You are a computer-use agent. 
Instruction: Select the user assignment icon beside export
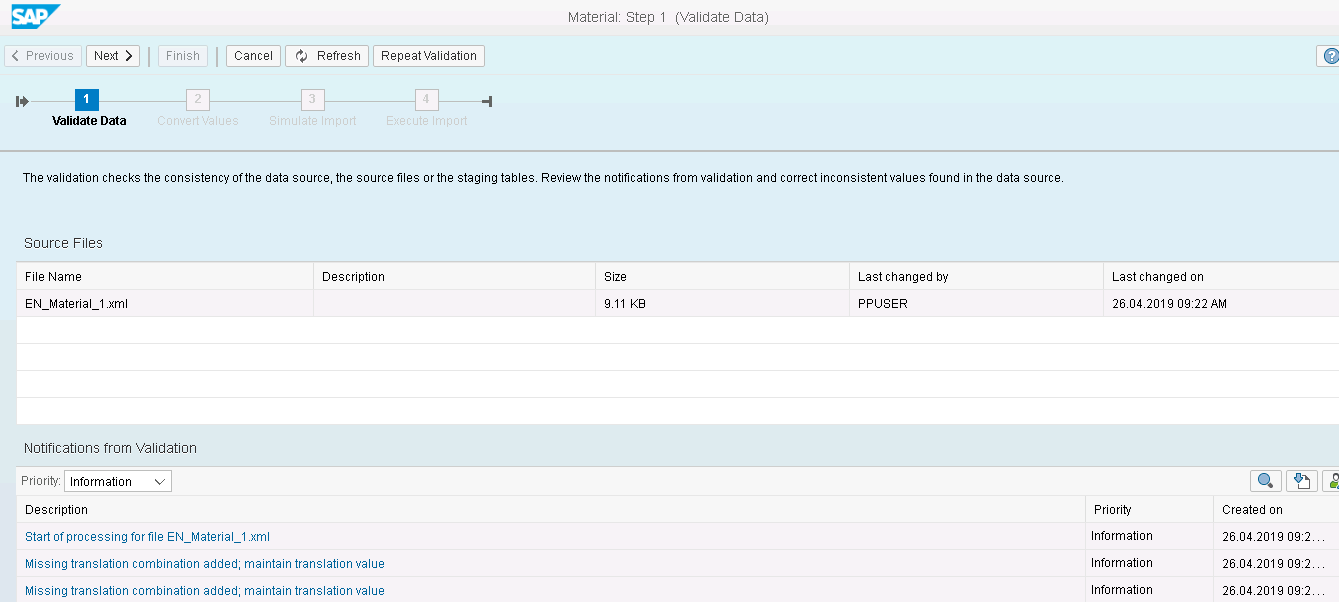[x=1333, y=480]
